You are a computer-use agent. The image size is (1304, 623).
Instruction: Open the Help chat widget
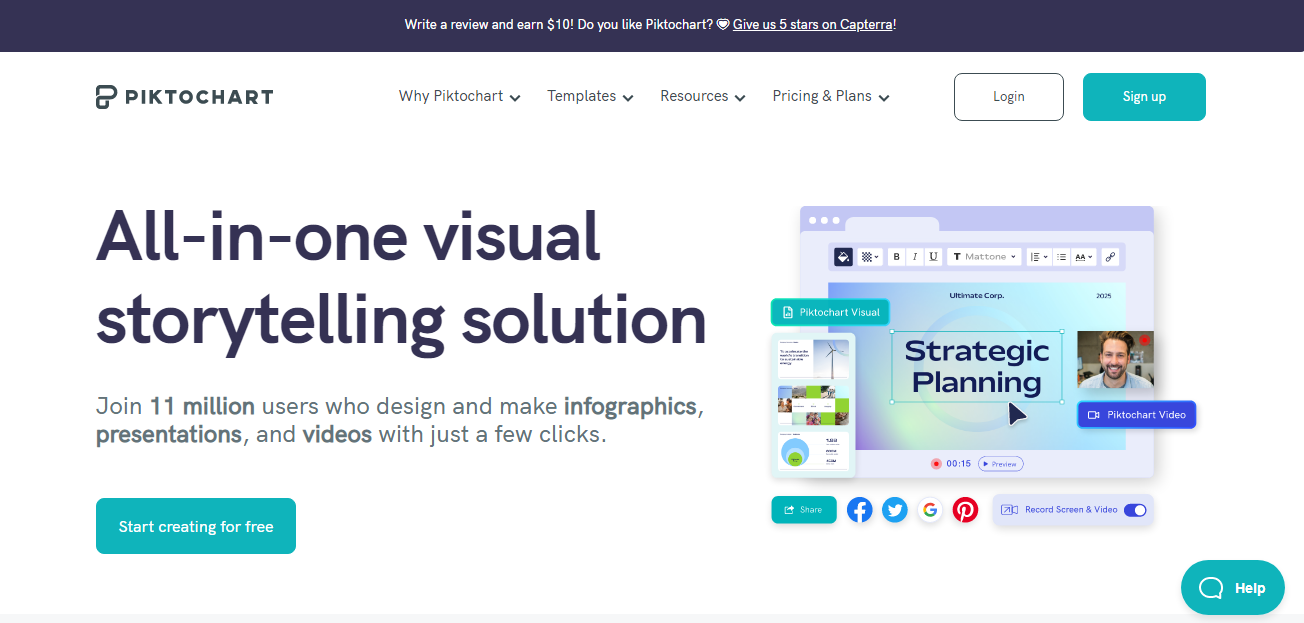(x=1233, y=588)
